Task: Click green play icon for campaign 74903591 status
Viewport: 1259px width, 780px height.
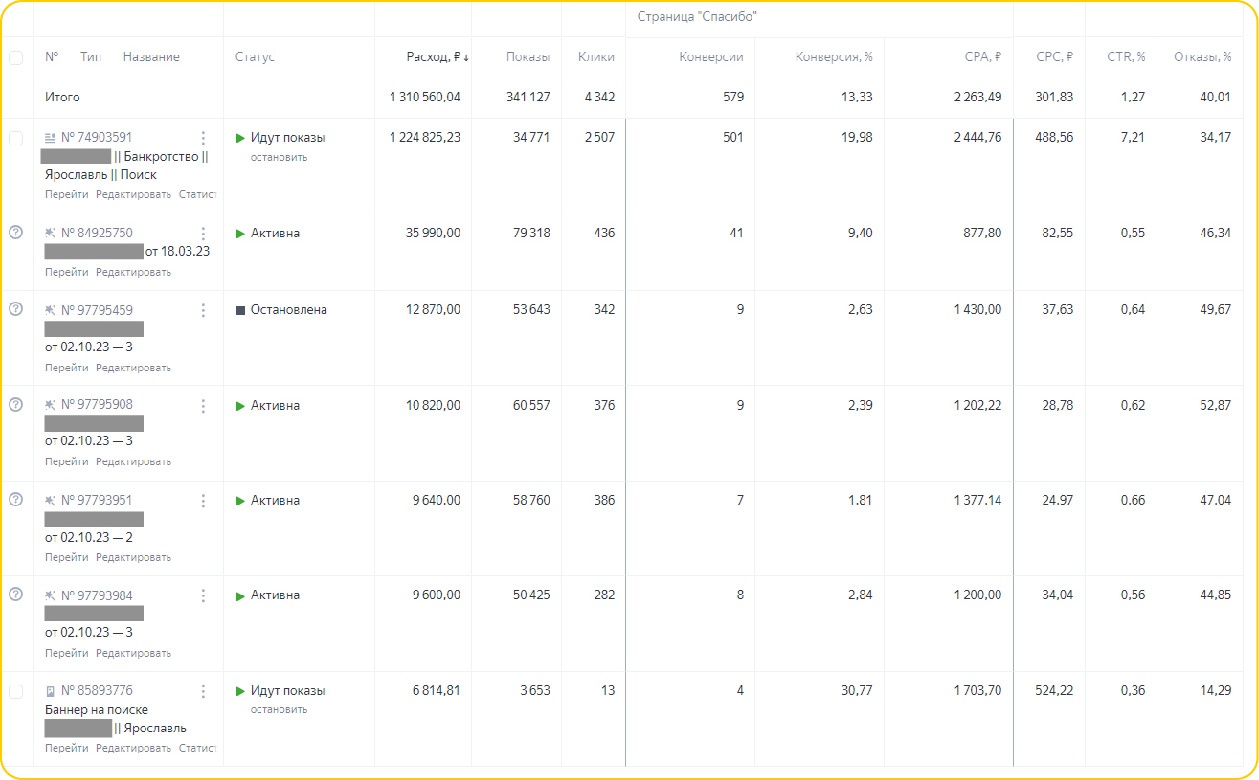Action: [240, 138]
